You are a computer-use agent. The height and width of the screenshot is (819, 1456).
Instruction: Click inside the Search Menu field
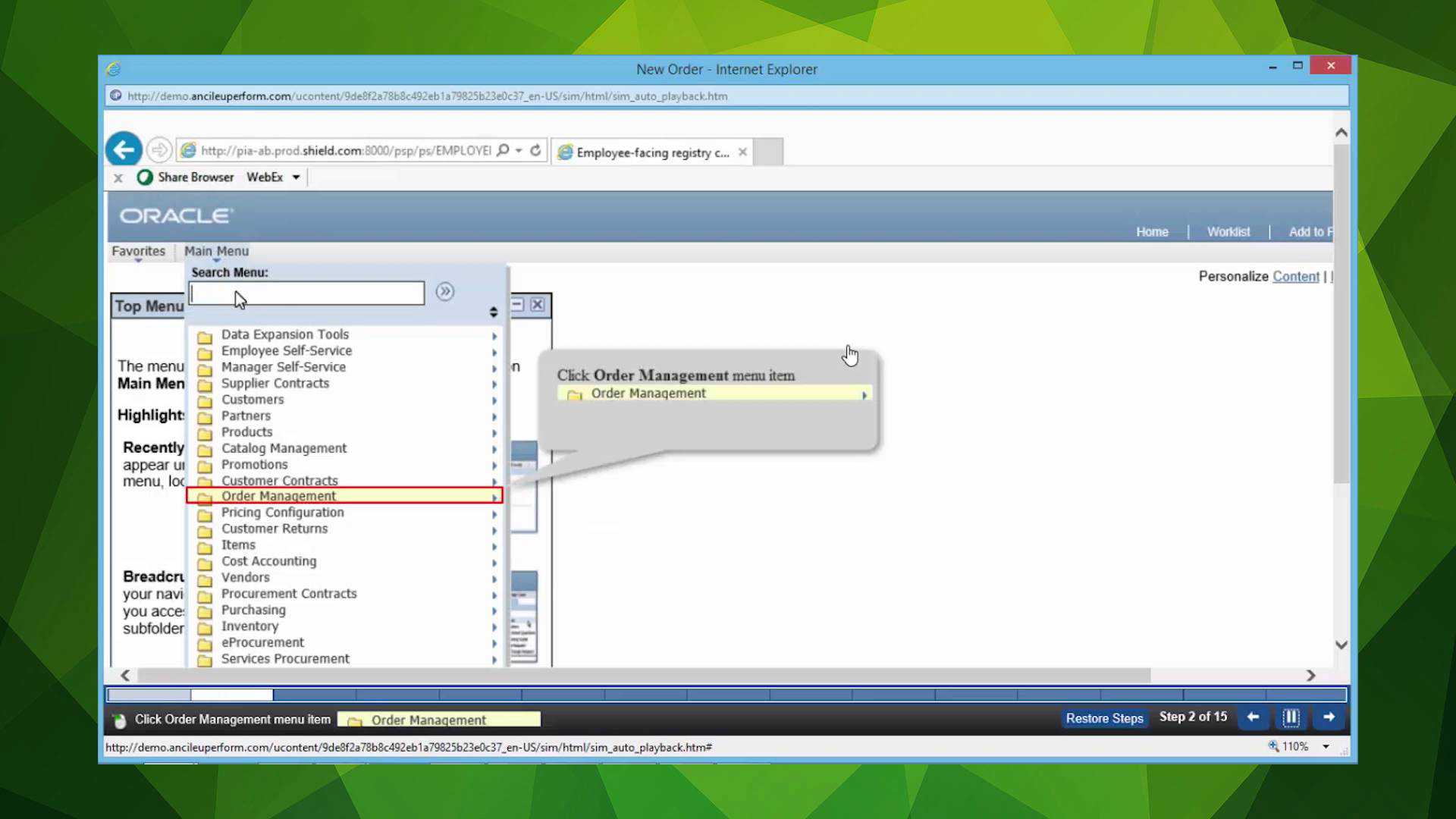306,293
